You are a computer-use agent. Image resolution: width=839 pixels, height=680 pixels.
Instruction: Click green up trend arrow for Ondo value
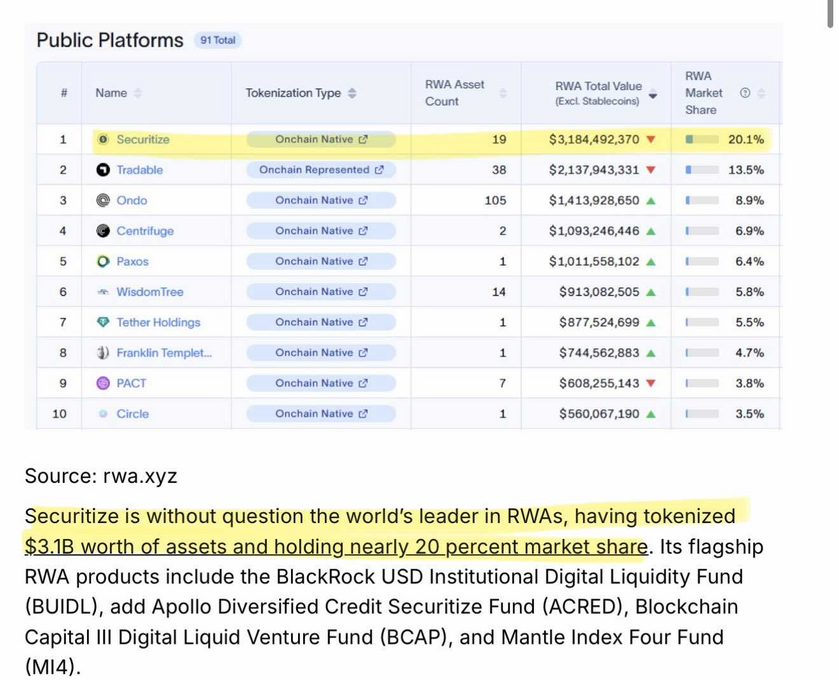pos(651,201)
